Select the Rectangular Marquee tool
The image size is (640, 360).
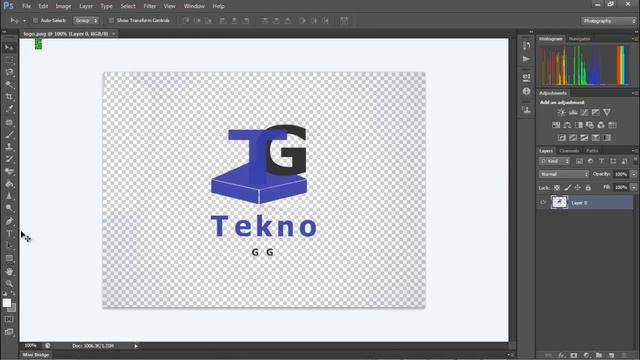(x=9, y=60)
